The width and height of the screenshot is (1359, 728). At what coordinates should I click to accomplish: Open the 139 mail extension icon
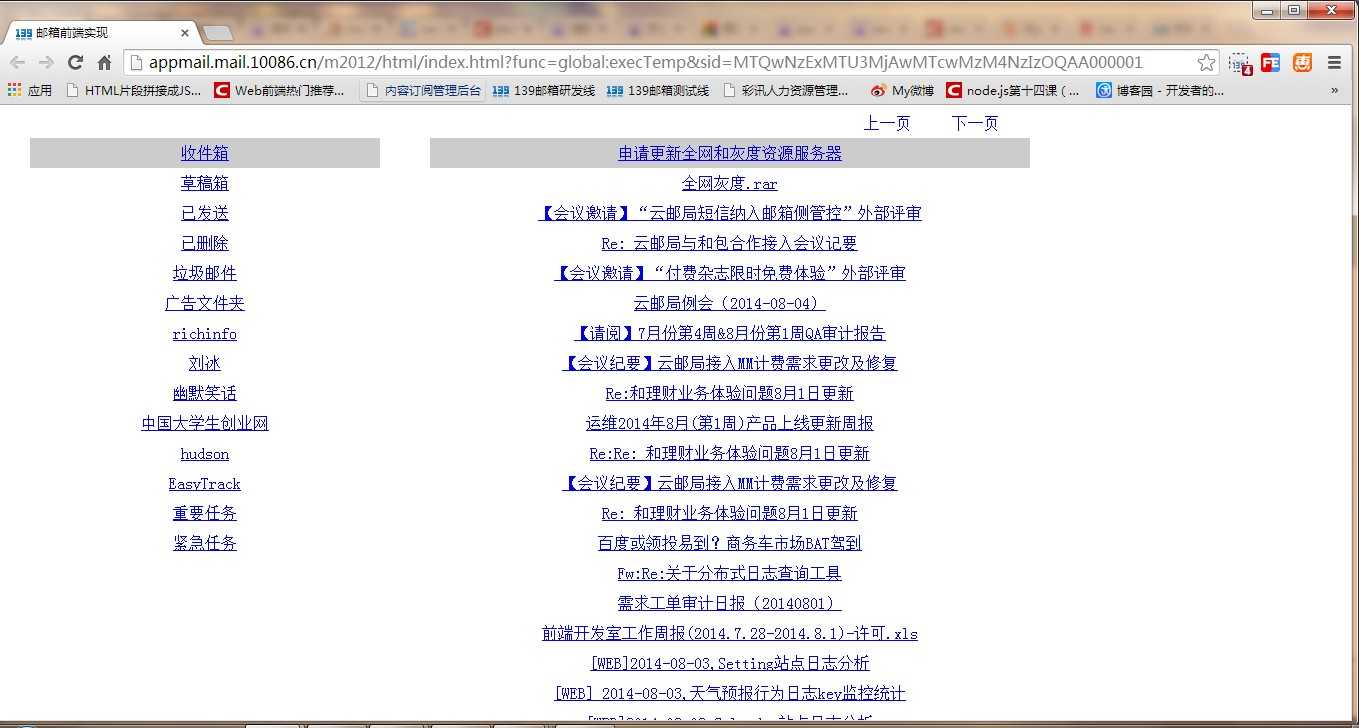pos(1240,63)
